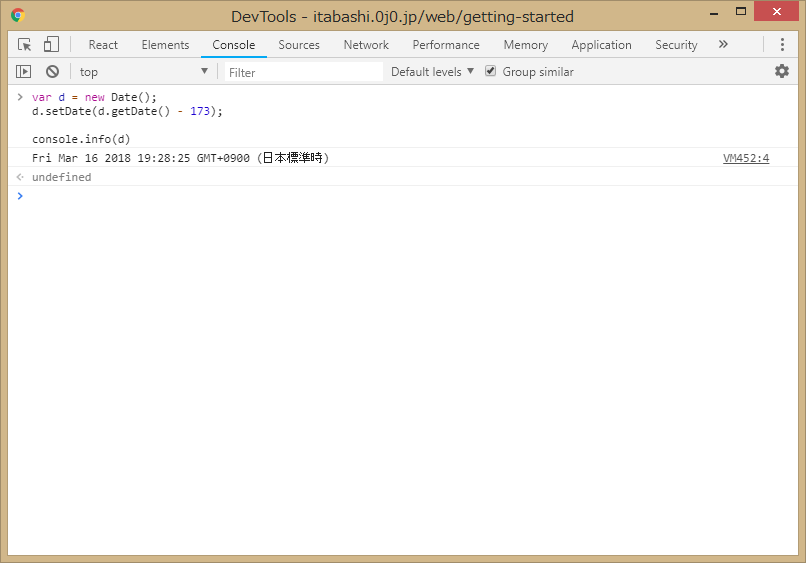Open the VM452:4 source link
The image size is (806, 563).
point(746,158)
